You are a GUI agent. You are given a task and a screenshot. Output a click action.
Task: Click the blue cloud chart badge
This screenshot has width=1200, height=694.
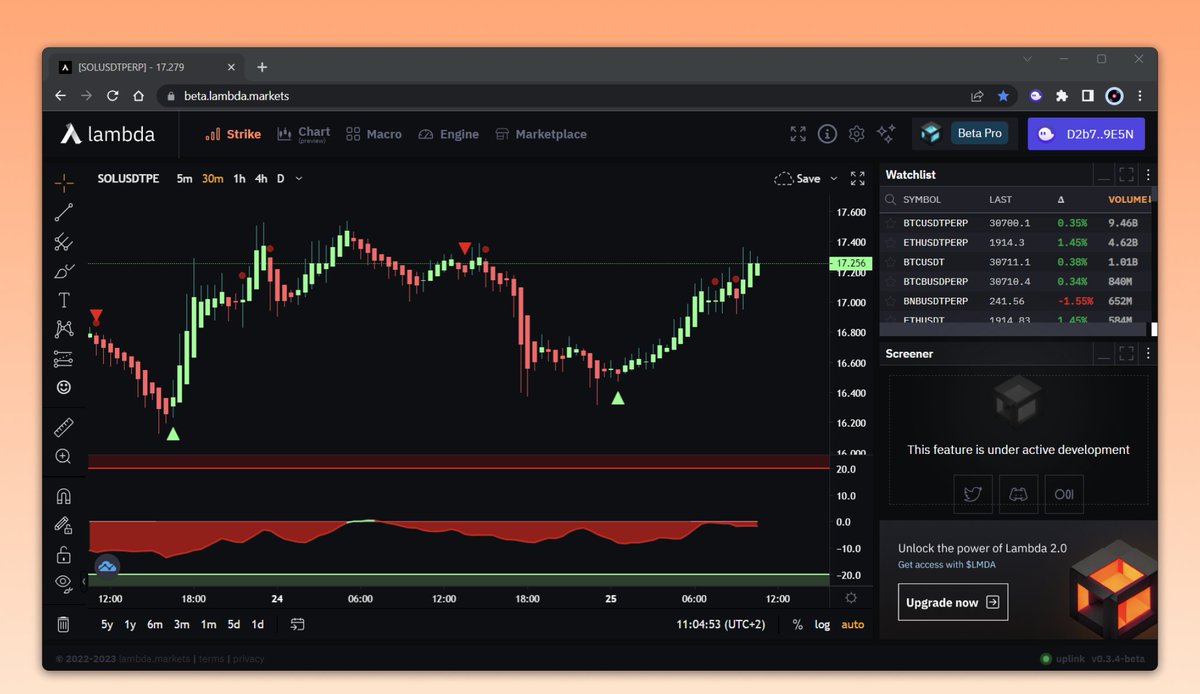[x=107, y=567]
